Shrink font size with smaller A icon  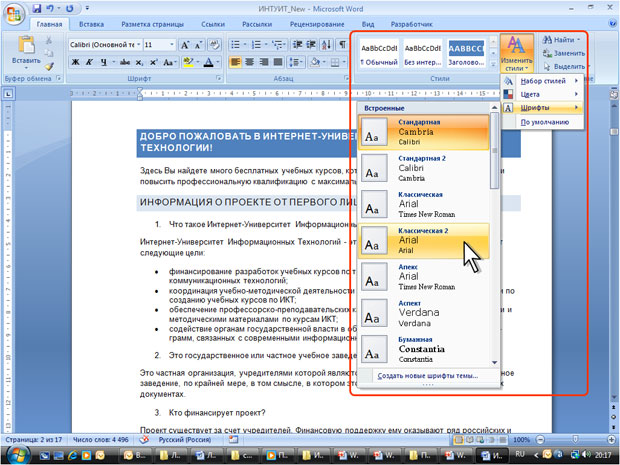click(198, 45)
